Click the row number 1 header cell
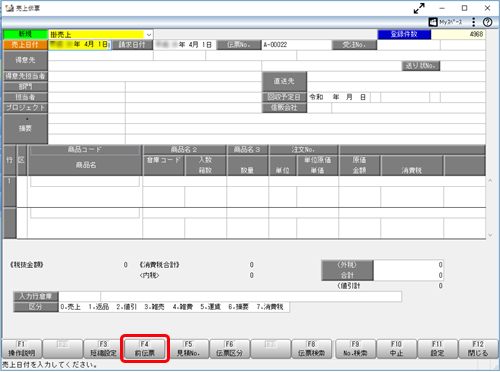Screen dimensions: 500x372 coord(9,191)
